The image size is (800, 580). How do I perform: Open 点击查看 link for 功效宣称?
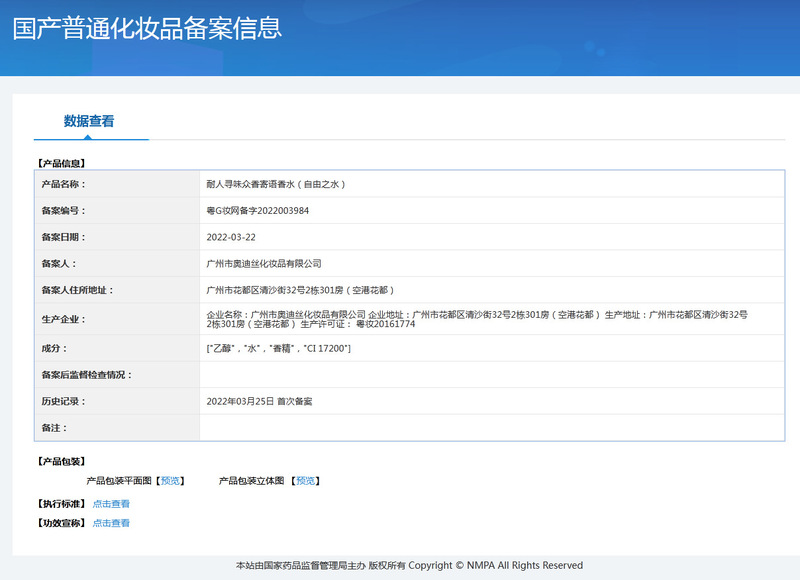(x=111, y=523)
